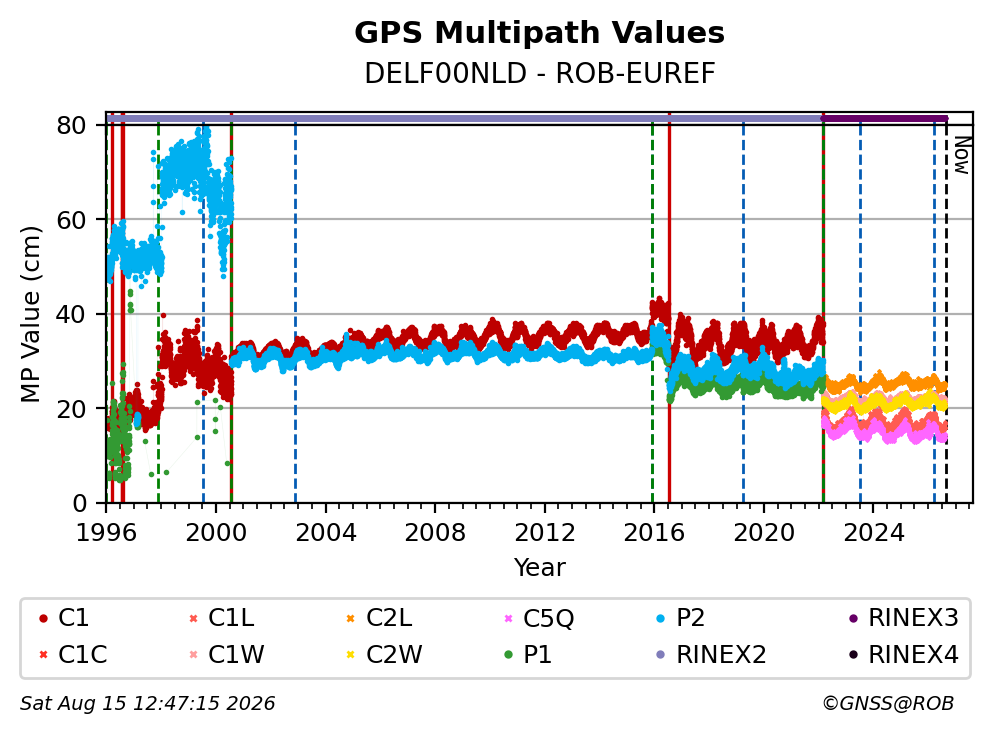Click the MP Value (cm) y-axis label
Viewport: 992px width, 734px height.
click(30, 314)
